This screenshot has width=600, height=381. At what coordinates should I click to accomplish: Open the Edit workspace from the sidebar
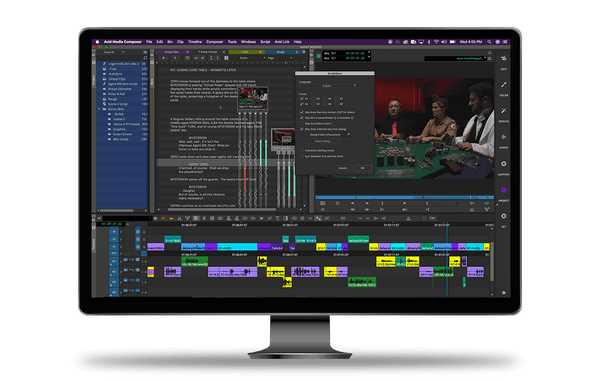pos(504,59)
